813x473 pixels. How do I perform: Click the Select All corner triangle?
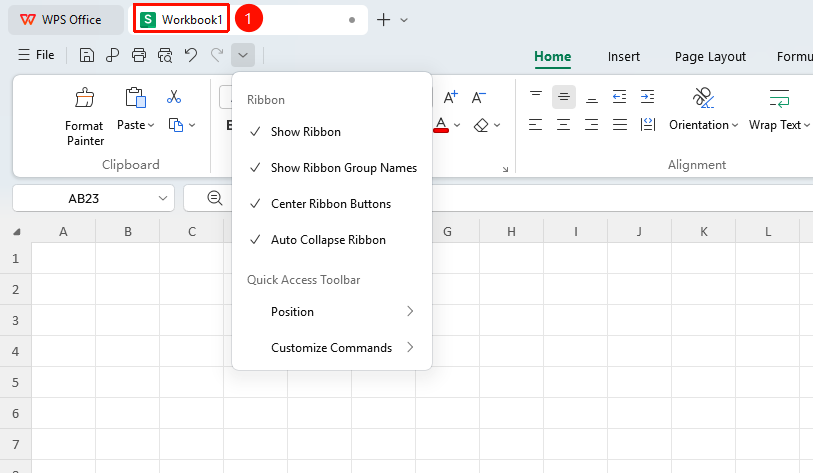click(17, 232)
